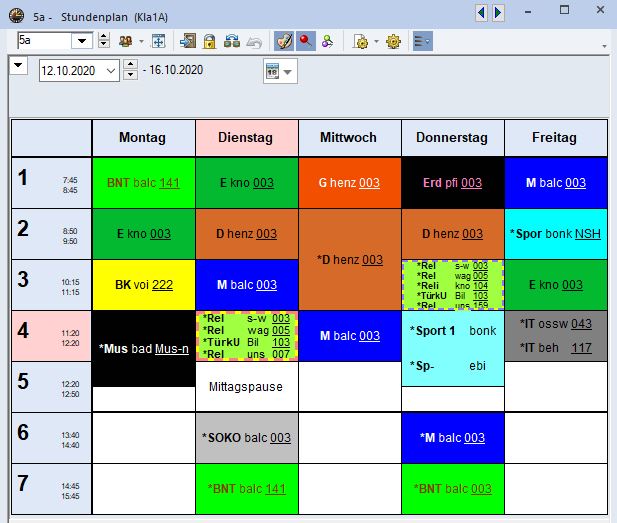Screen dimensions: 617x523
Task: Select the Montag column header
Action: pos(142,138)
